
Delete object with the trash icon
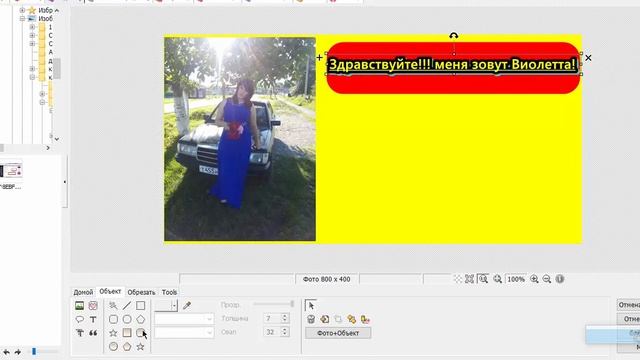[x=311, y=319]
